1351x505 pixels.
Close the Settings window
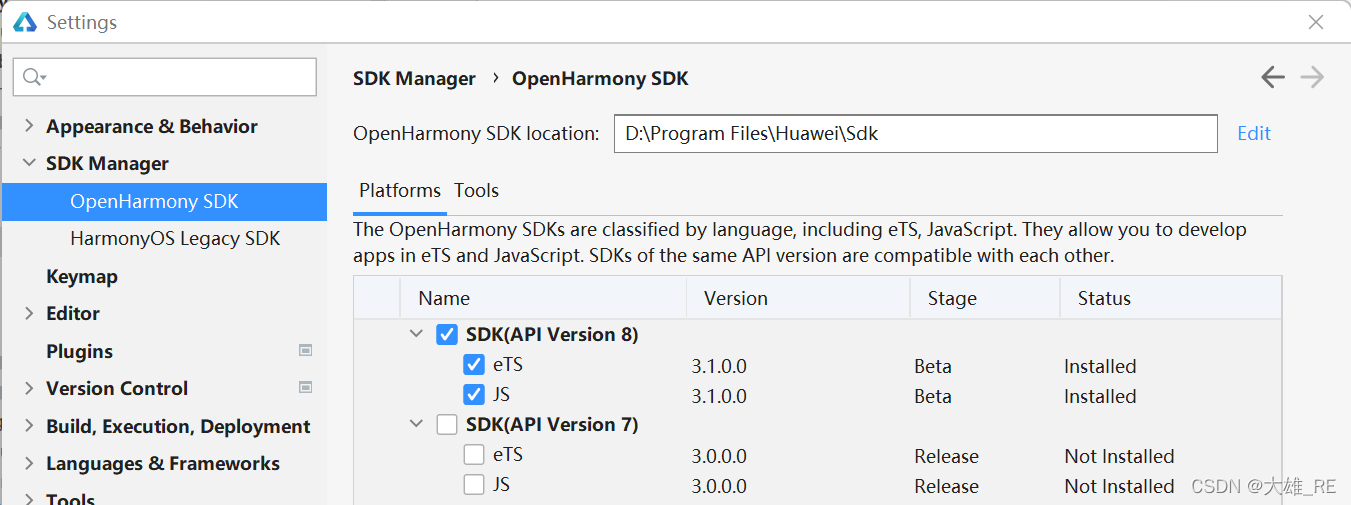1317,22
